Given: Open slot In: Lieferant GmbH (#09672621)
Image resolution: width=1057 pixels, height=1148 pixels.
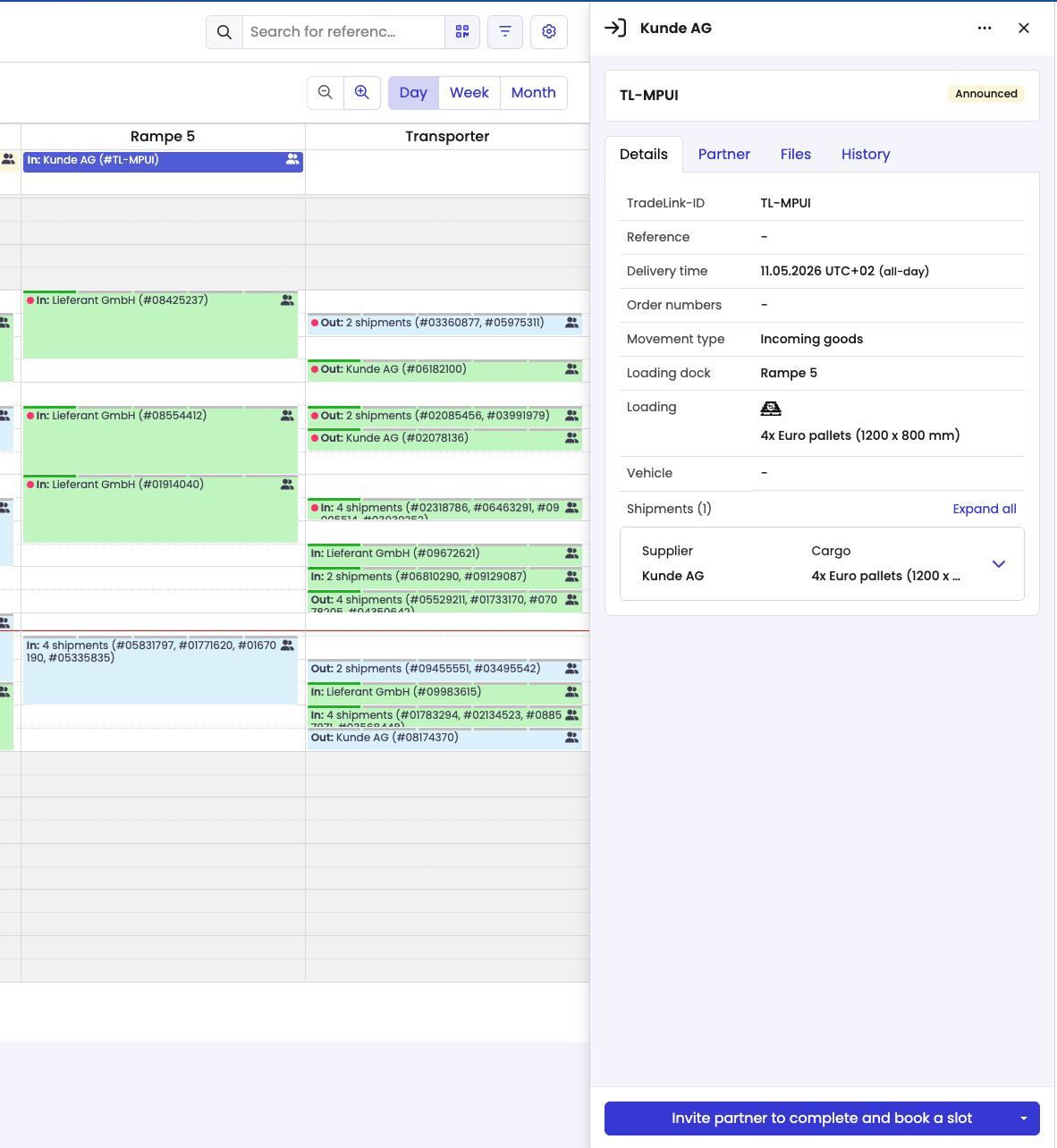Looking at the screenshot, I should click(x=445, y=555).
